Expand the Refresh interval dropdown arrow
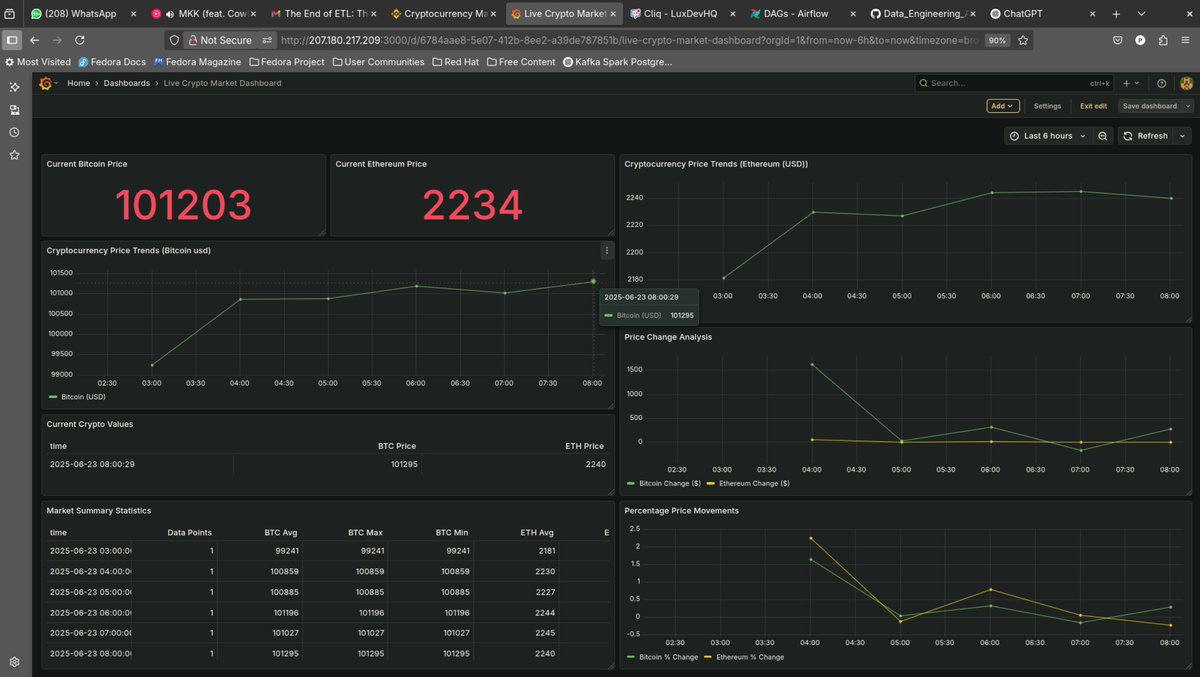This screenshot has width=1200, height=677. tap(1183, 136)
